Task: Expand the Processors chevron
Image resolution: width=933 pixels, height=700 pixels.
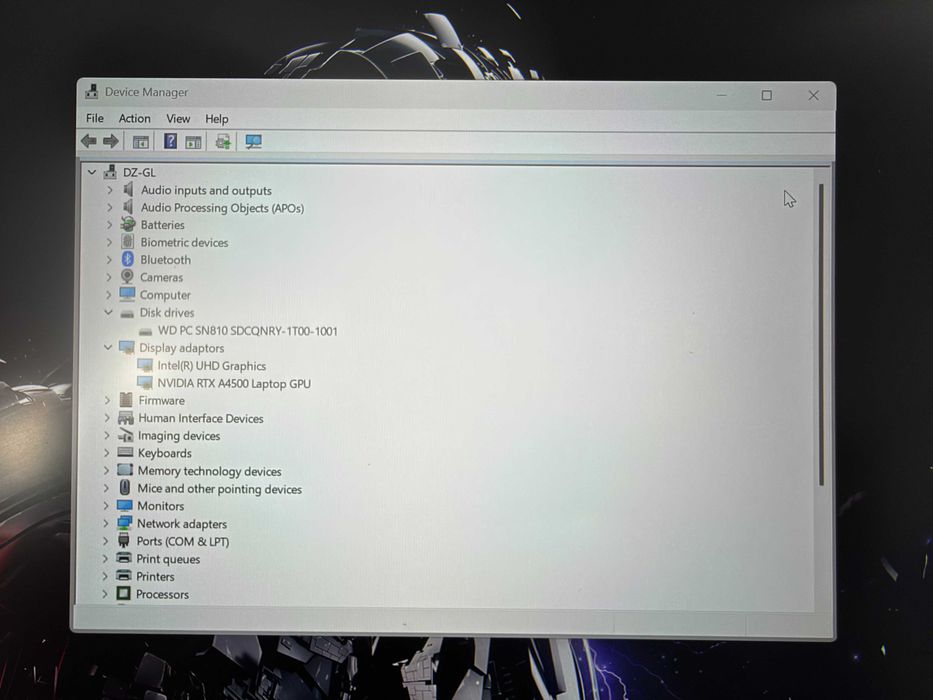Action: (x=105, y=593)
